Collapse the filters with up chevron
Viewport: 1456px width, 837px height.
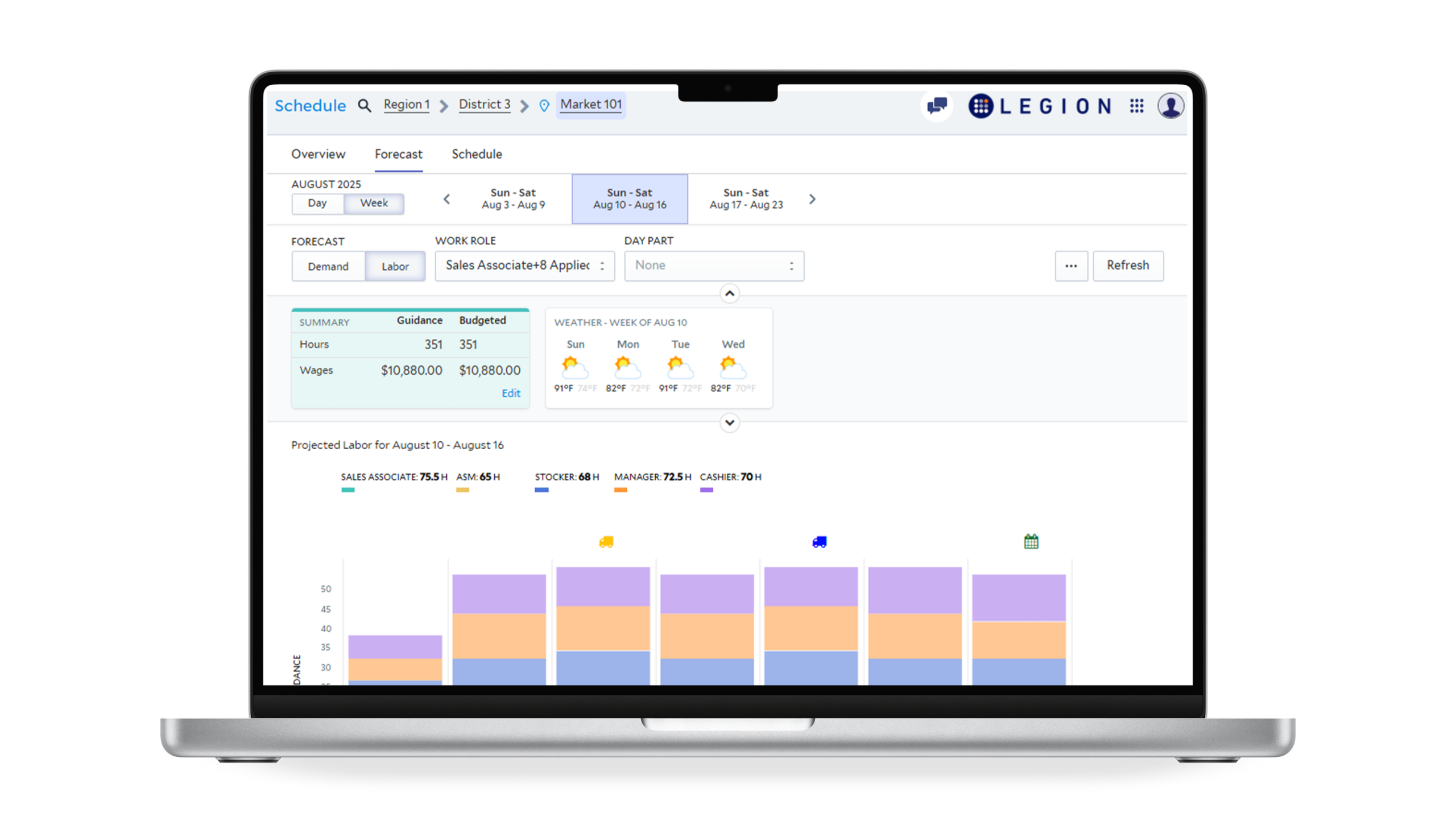pyautogui.click(x=730, y=294)
